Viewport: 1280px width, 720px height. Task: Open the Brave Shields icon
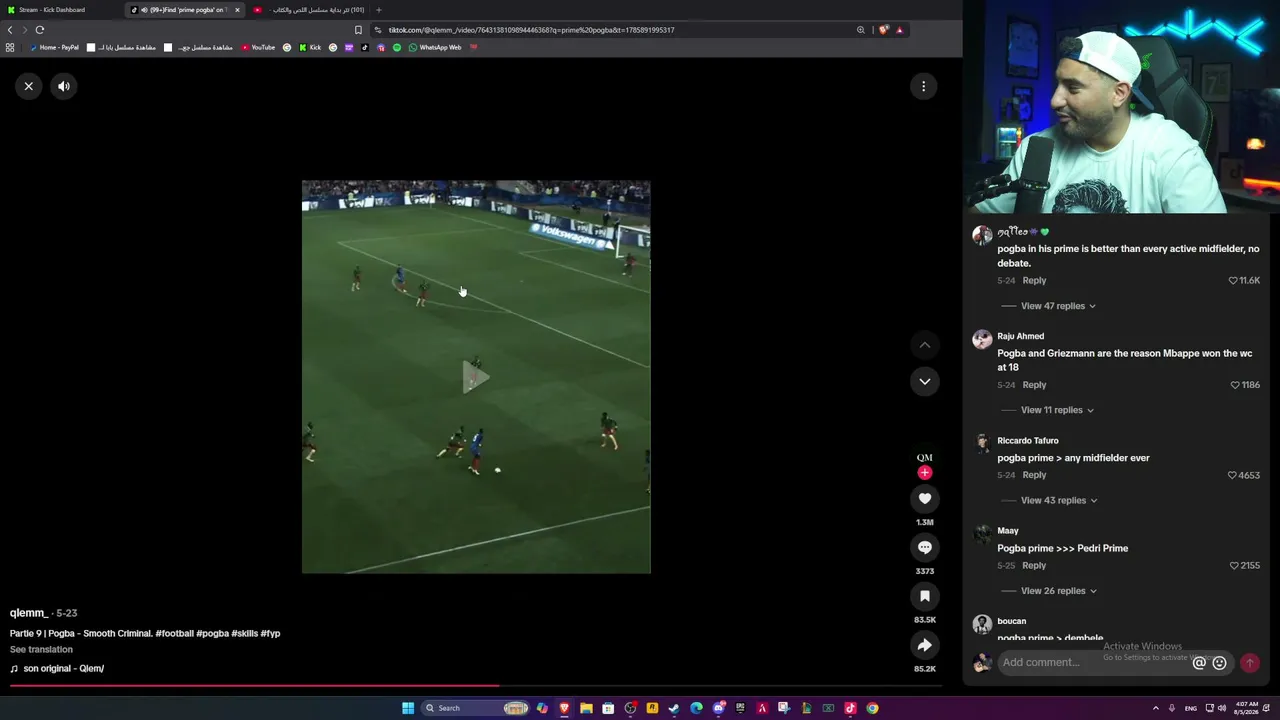click(884, 30)
